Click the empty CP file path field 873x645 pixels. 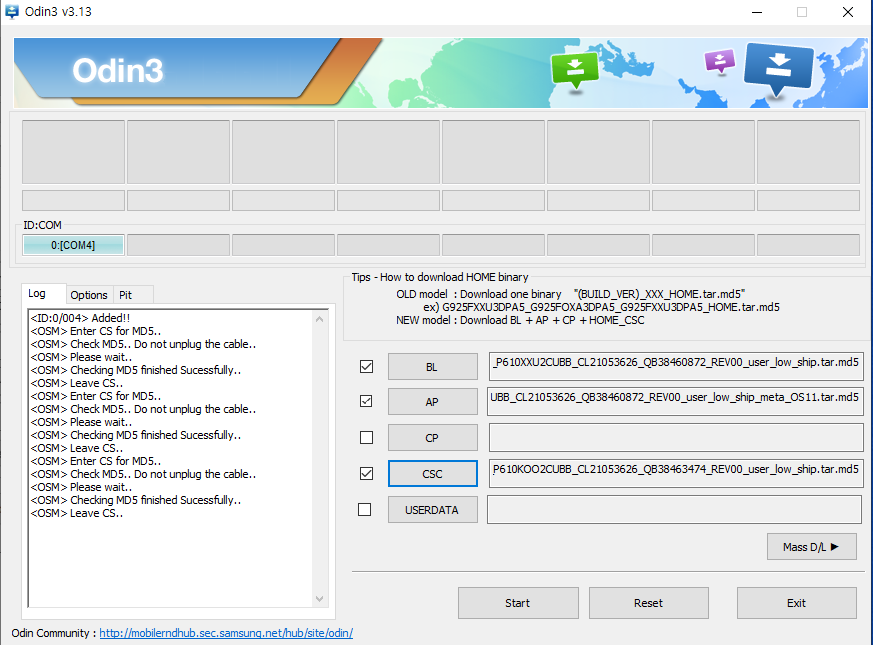(676, 437)
